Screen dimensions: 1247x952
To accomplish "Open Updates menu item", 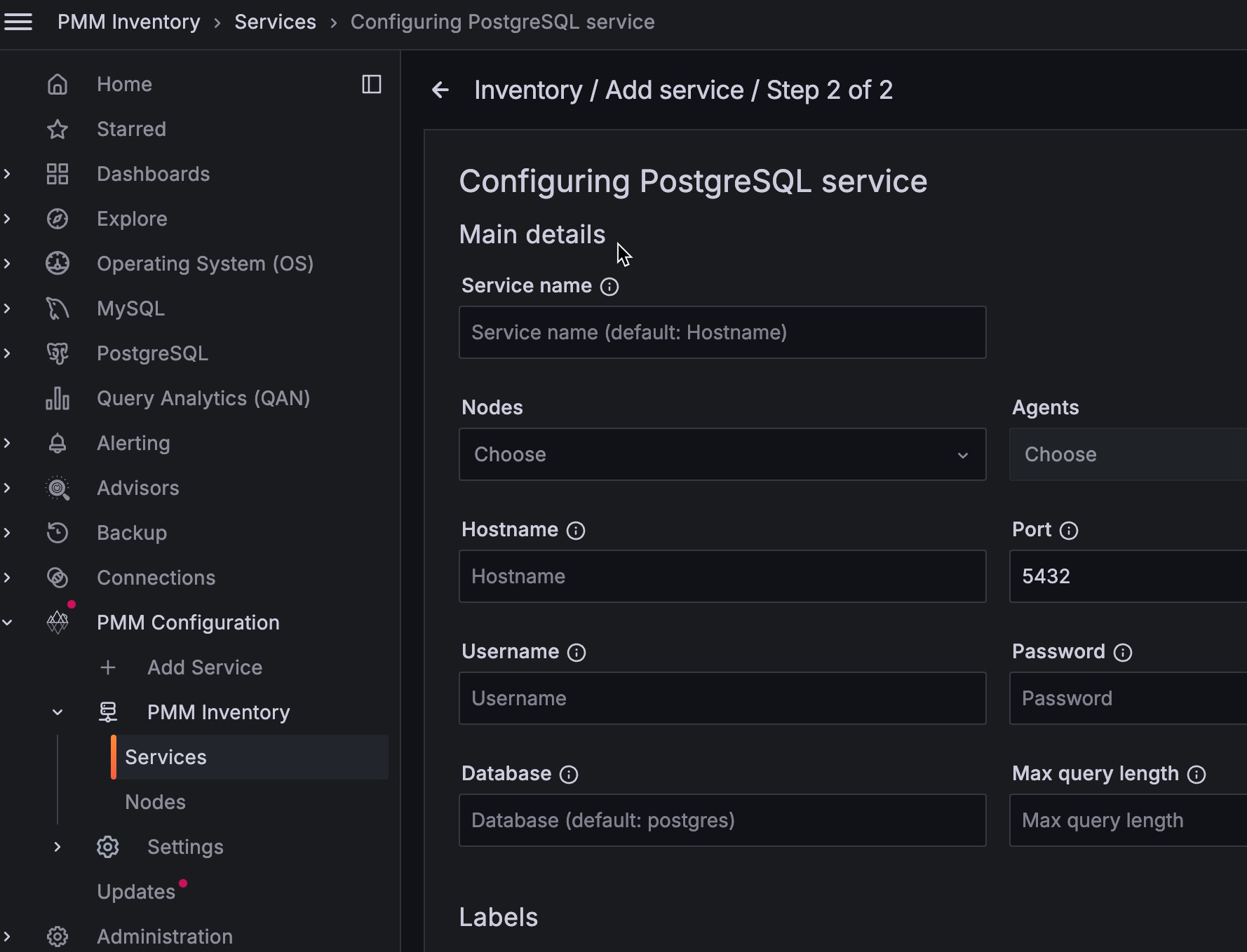I will tap(136, 892).
